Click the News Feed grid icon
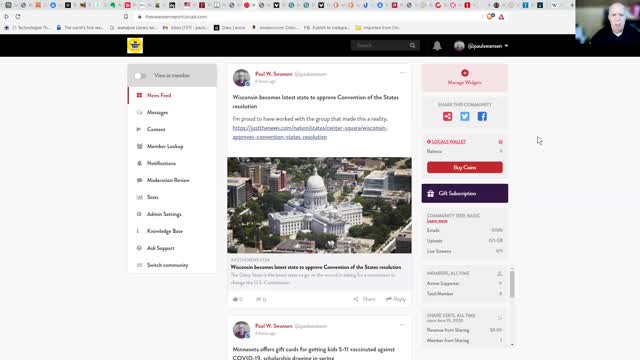The width and height of the screenshot is (640, 360). pyautogui.click(x=139, y=95)
